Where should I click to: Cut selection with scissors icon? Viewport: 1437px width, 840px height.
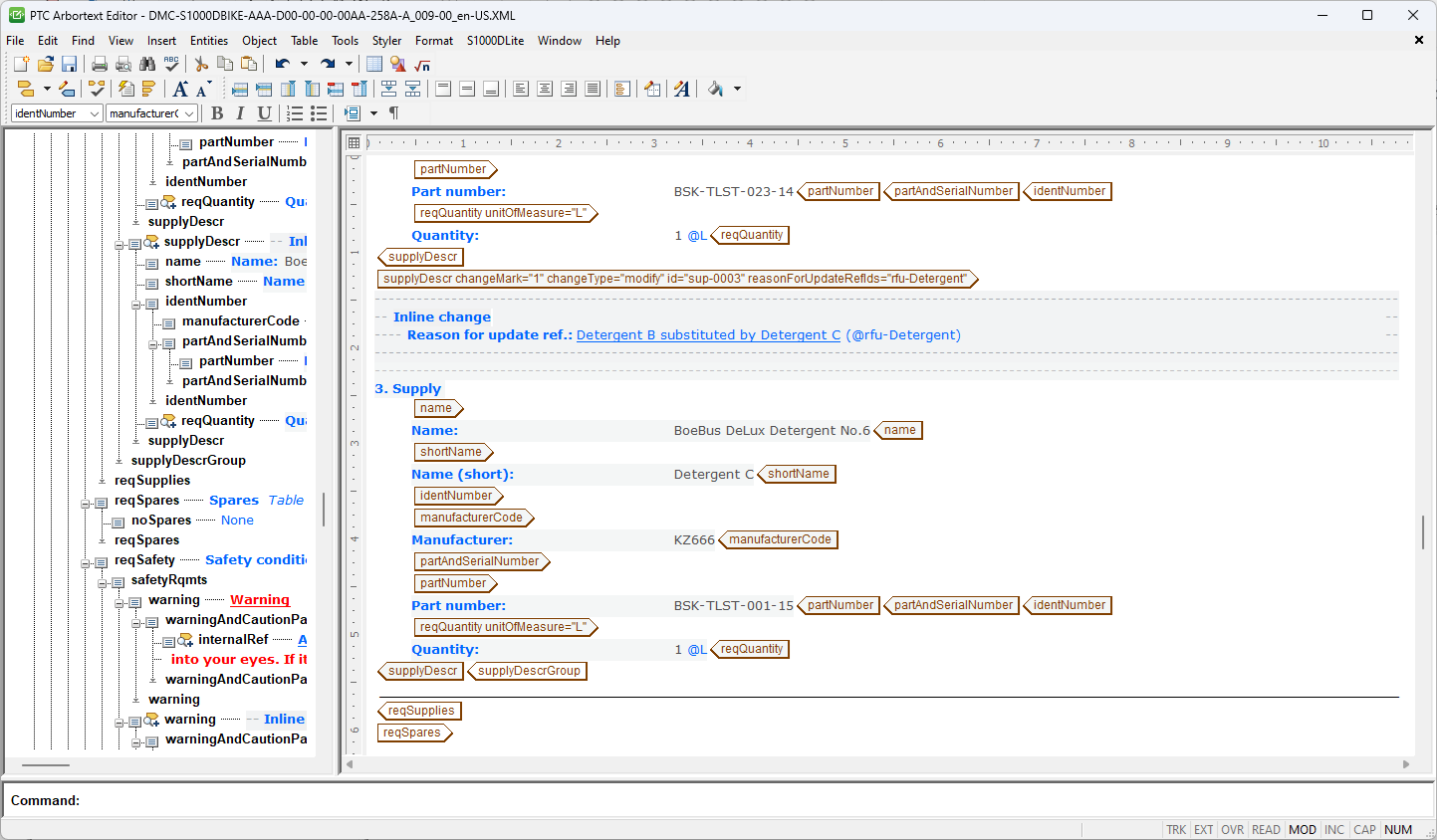(201, 64)
